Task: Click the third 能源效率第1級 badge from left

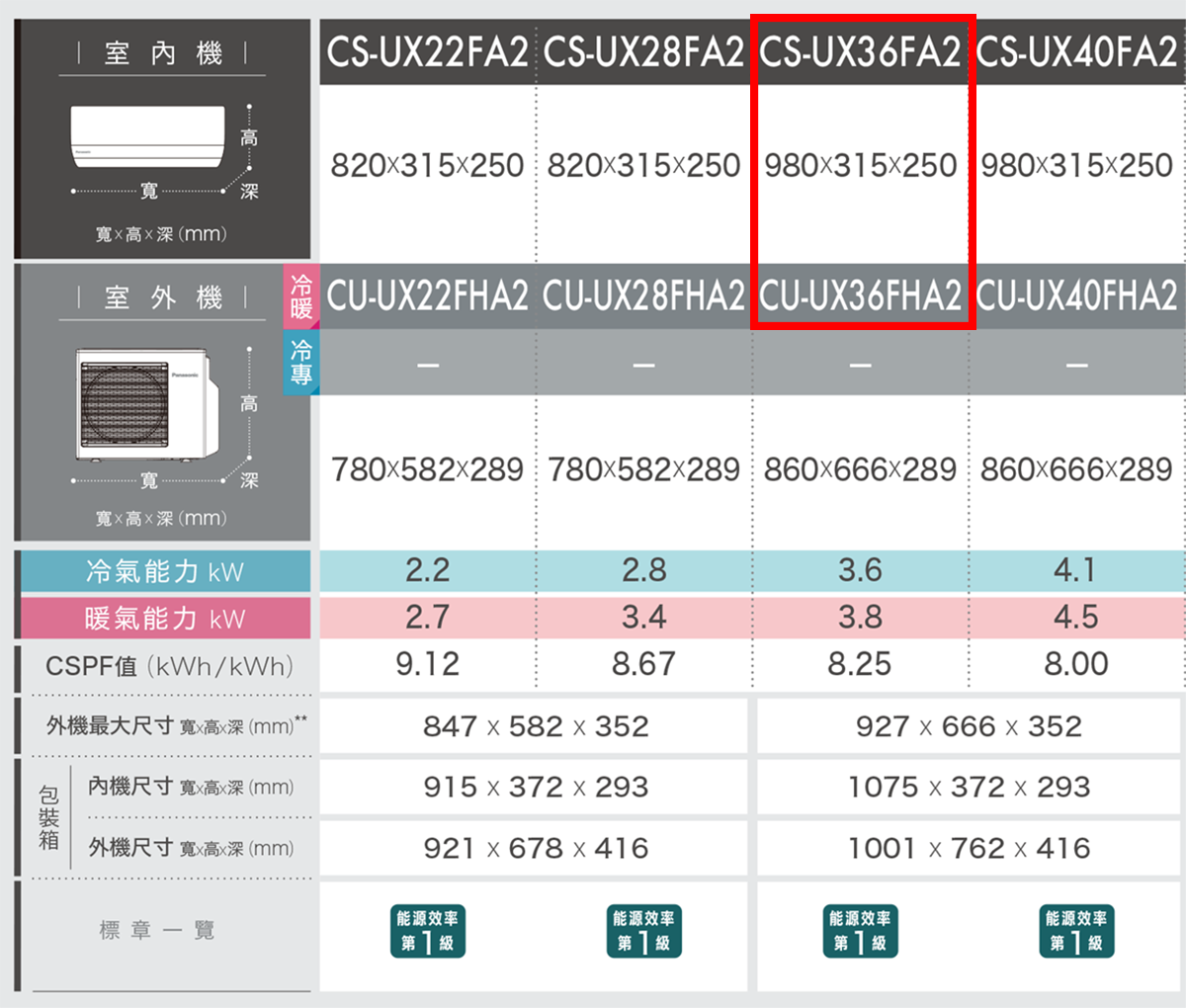Action: (x=860, y=931)
